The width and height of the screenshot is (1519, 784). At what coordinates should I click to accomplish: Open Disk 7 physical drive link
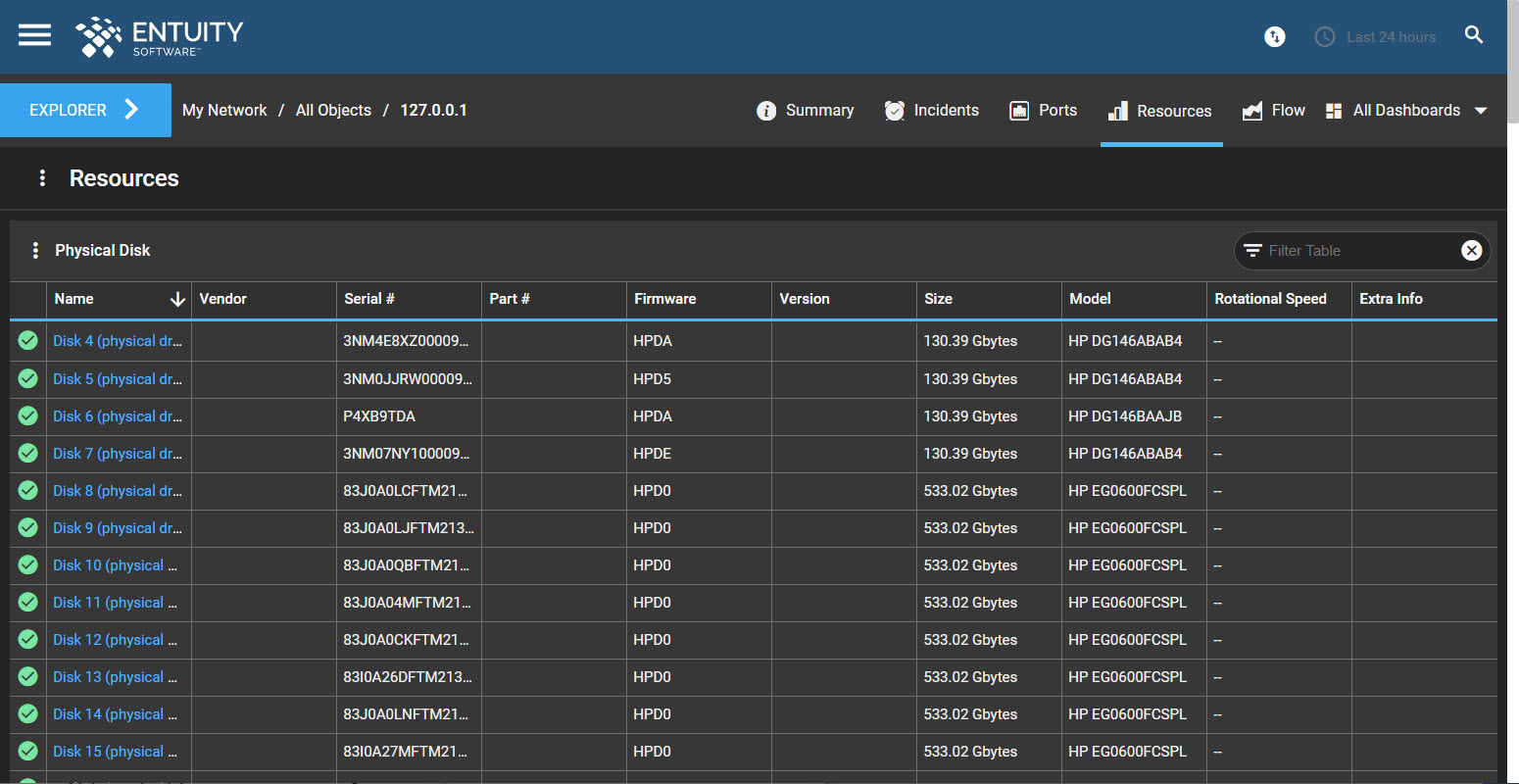(118, 454)
